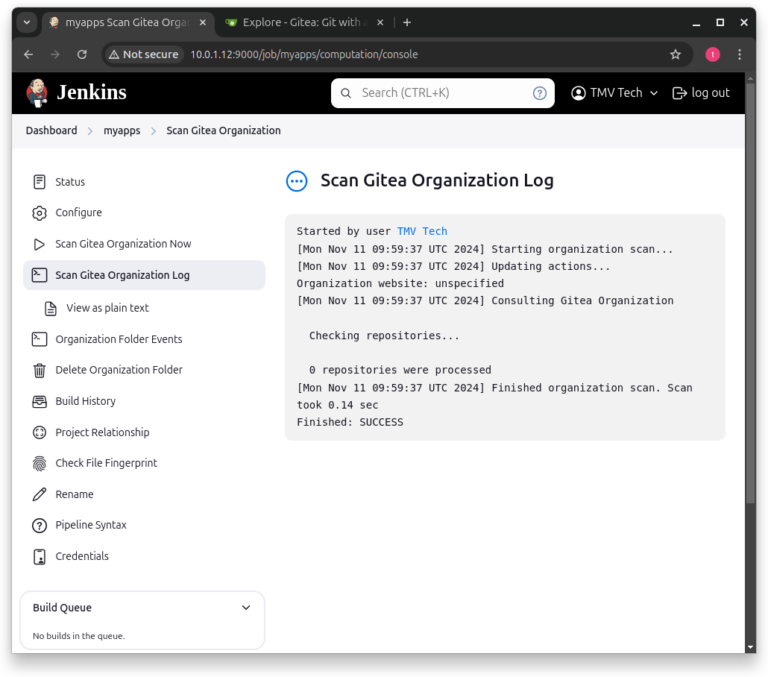
Task: Open Configure via the gear icon
Action: [39, 213]
